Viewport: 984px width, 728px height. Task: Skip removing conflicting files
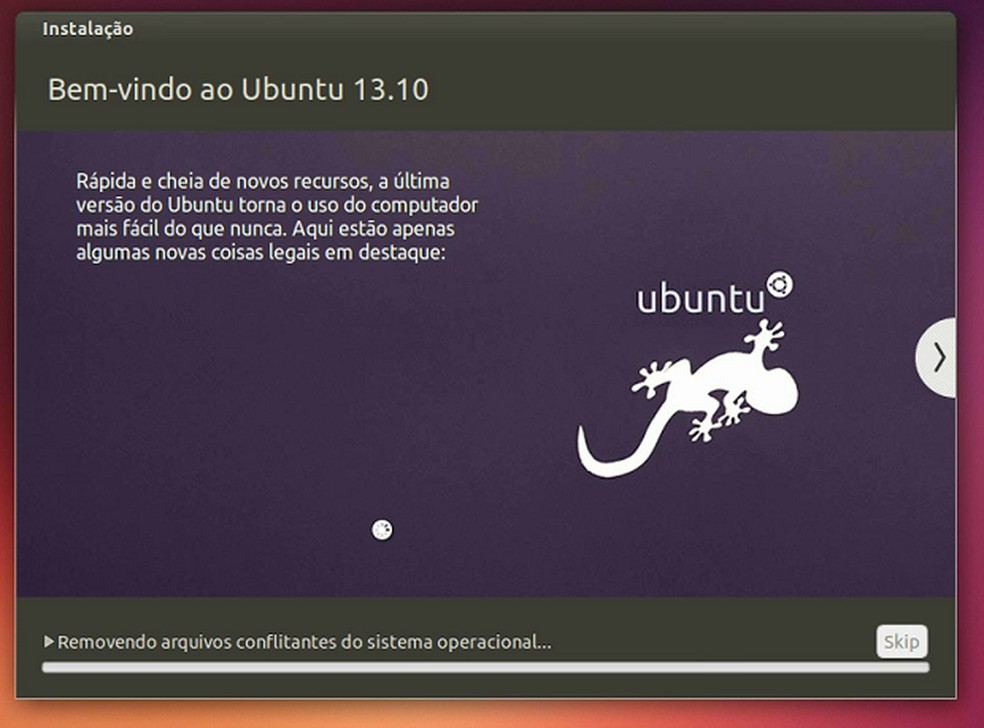(x=901, y=641)
